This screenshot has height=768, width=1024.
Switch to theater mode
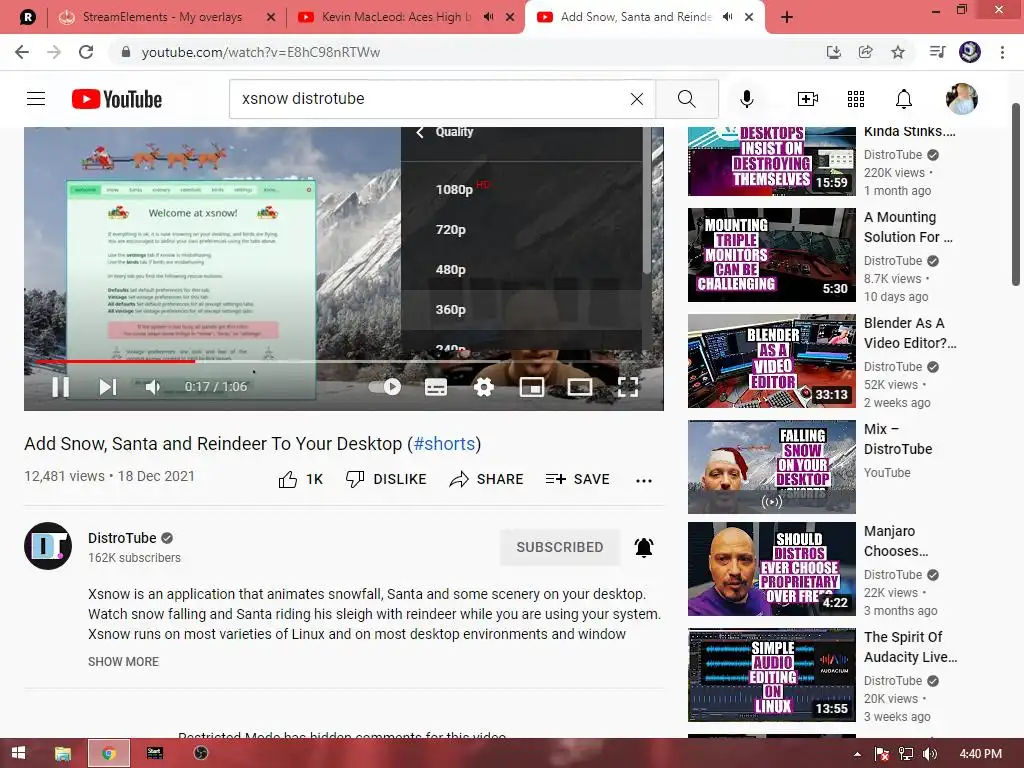click(579, 387)
